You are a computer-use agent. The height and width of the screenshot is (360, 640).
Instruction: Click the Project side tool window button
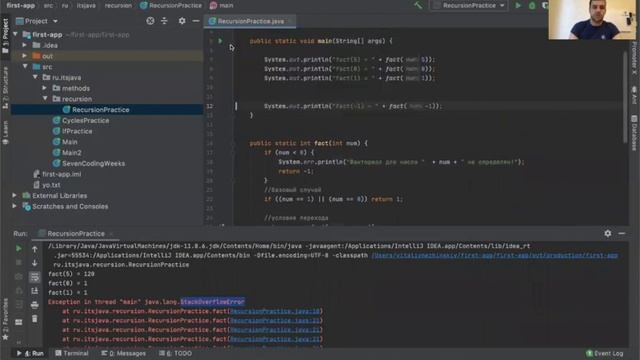5,36
